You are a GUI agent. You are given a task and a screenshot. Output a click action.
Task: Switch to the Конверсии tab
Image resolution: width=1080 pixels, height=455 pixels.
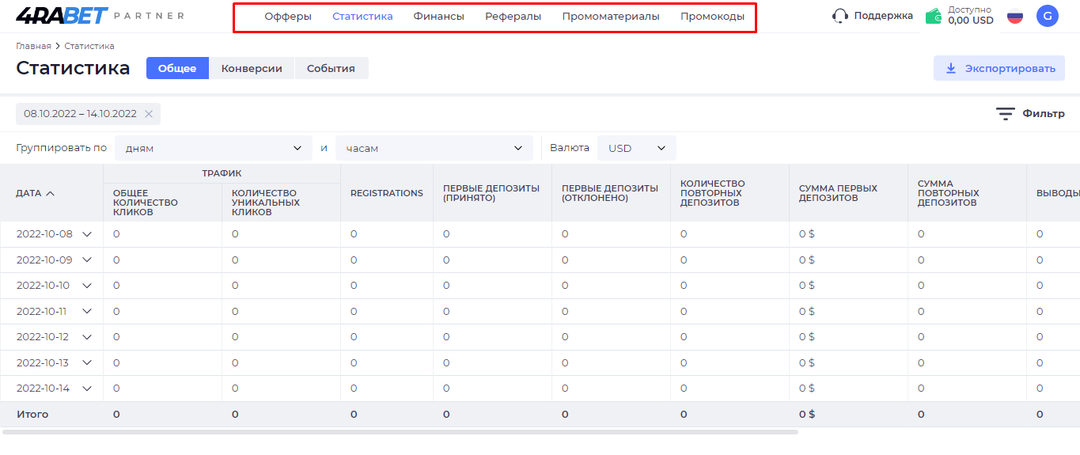click(251, 68)
